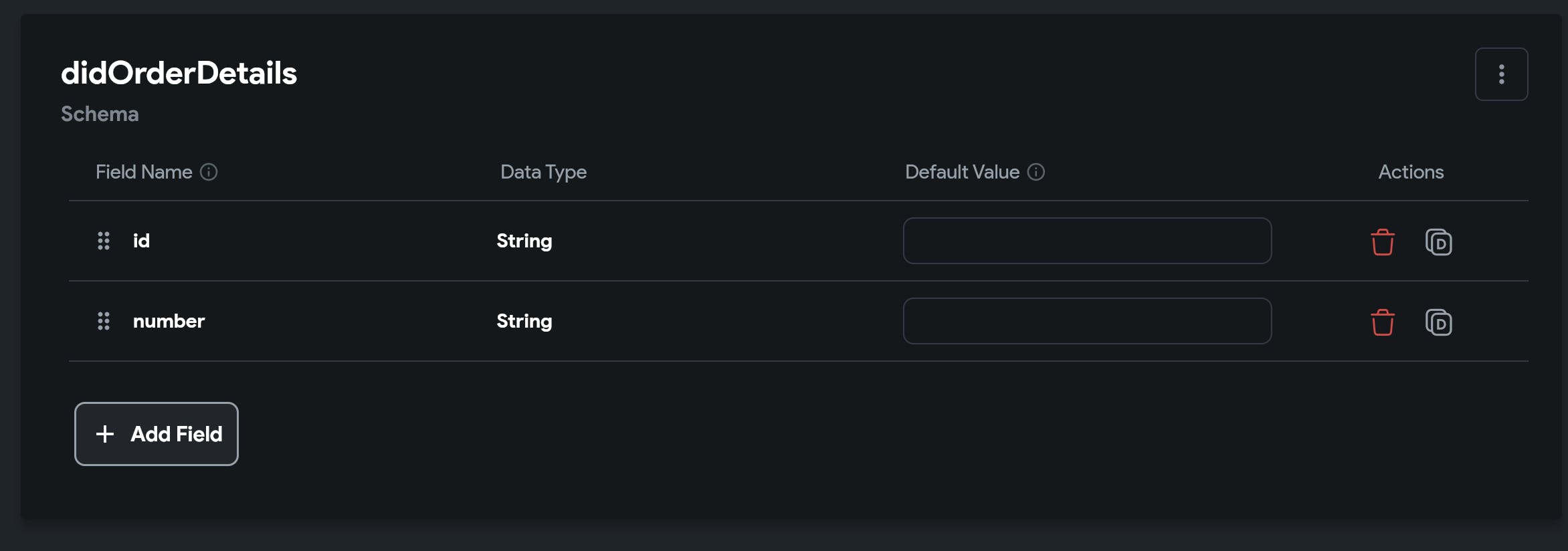This screenshot has width=1568, height=551.
Task: Click the id field name
Action: point(141,241)
